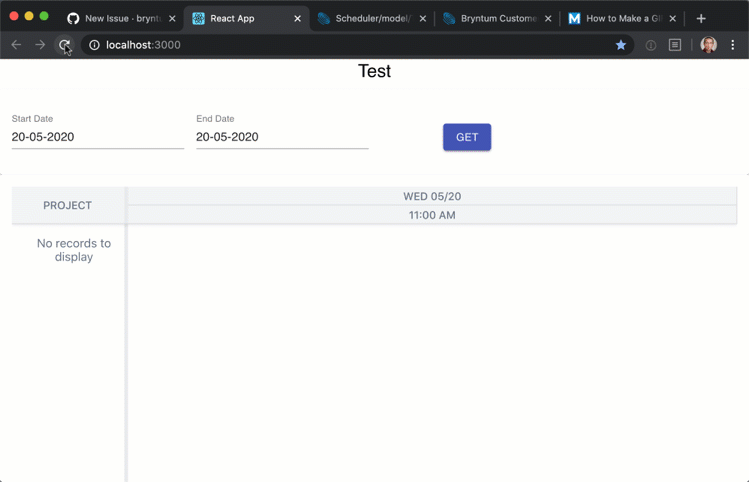Click the No records to display text
This screenshot has height=482, width=749.
click(x=74, y=250)
